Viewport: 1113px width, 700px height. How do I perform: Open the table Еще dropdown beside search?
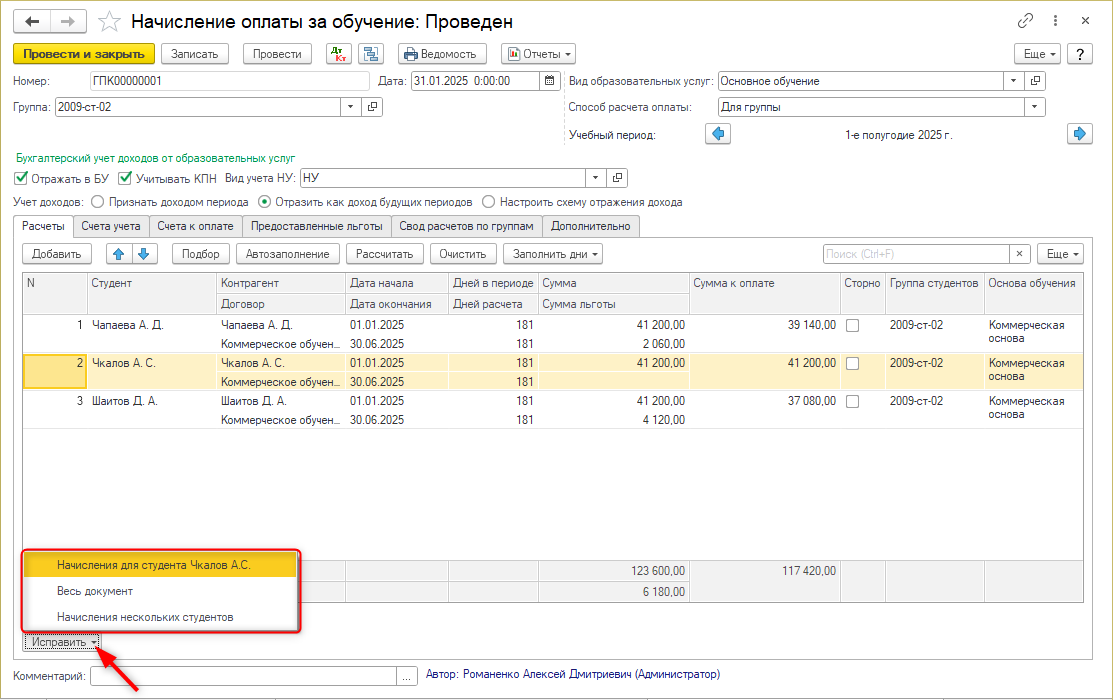tap(1060, 254)
